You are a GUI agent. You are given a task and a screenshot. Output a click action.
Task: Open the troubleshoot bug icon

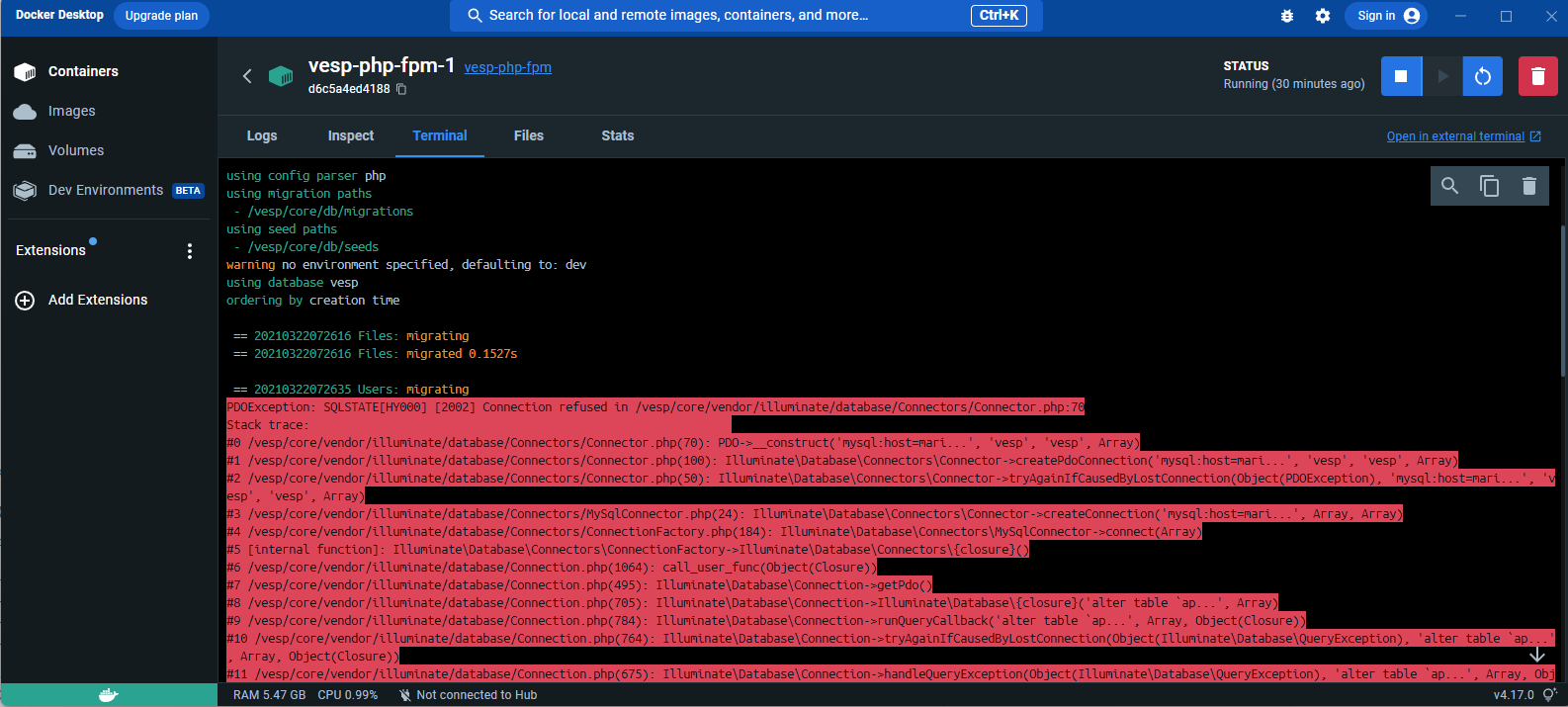pos(1287,16)
